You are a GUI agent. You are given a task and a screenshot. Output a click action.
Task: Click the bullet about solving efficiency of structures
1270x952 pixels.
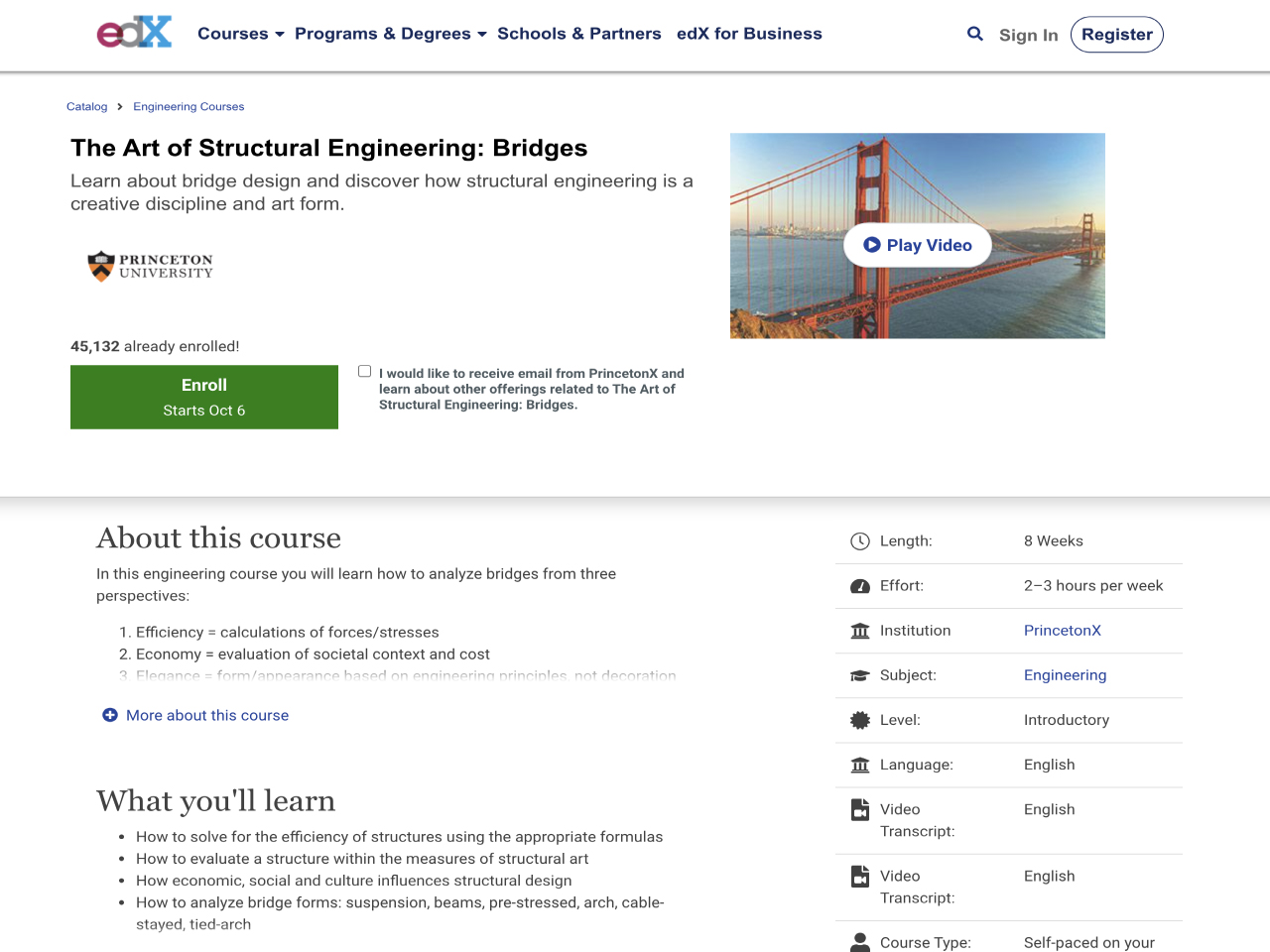pos(399,837)
